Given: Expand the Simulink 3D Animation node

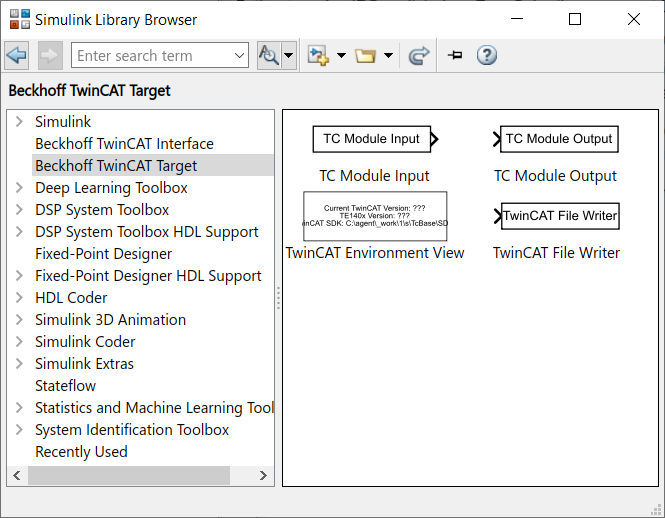Looking at the screenshot, I should pyautogui.click(x=19, y=319).
